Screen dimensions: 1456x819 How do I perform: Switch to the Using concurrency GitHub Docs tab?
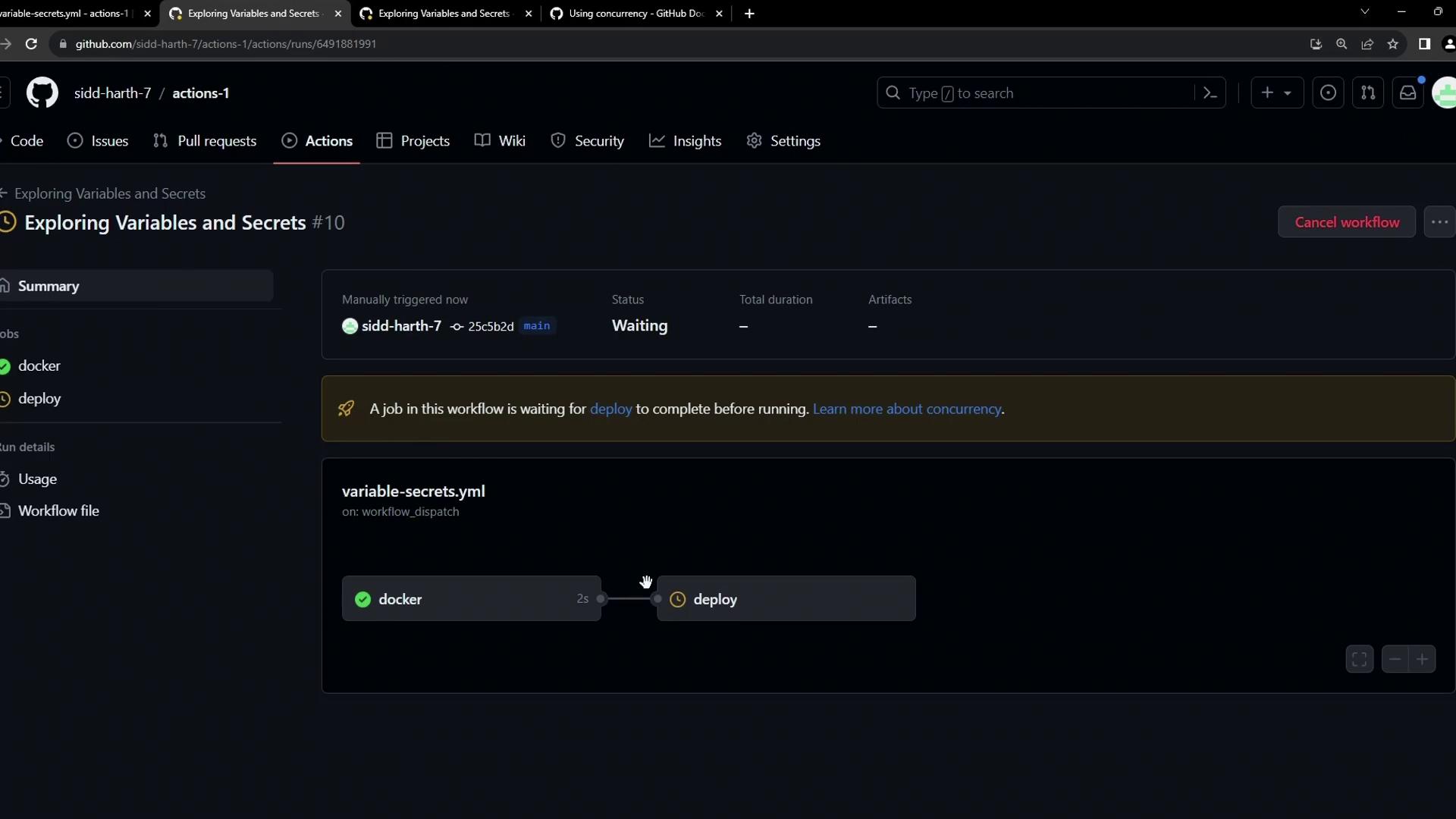[x=635, y=14]
